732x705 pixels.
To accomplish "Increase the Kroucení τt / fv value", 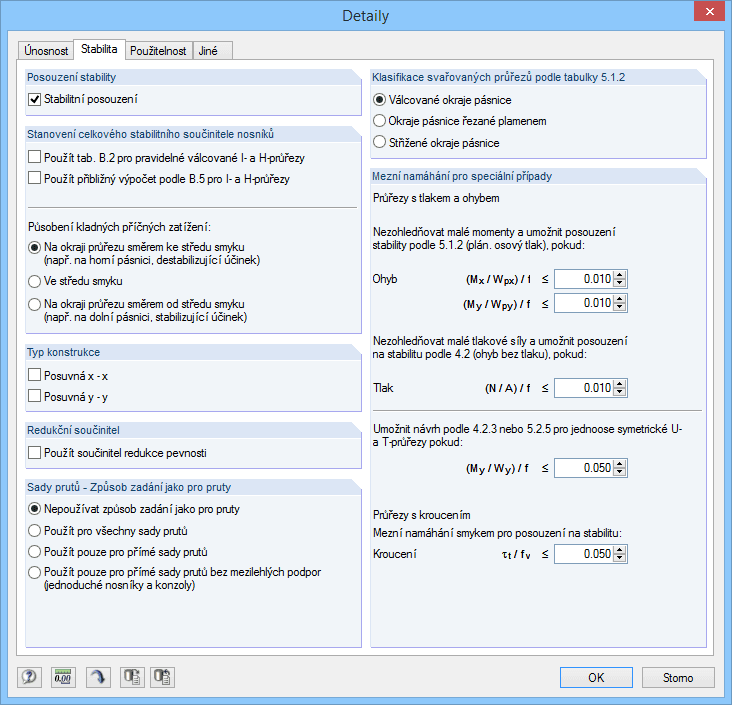I will pyautogui.click(x=619, y=550).
